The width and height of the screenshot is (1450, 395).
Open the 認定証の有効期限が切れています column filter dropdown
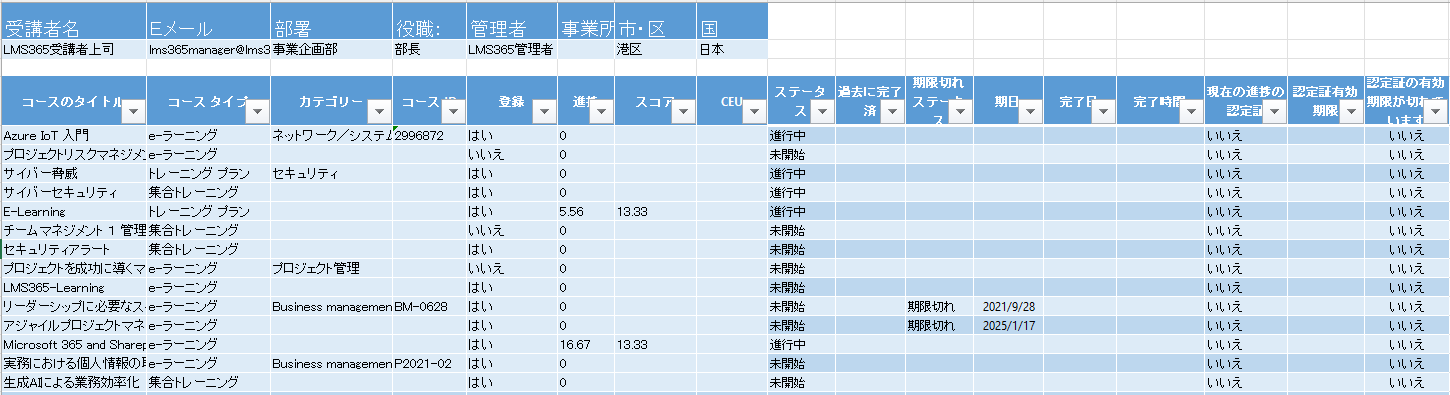[1437, 111]
